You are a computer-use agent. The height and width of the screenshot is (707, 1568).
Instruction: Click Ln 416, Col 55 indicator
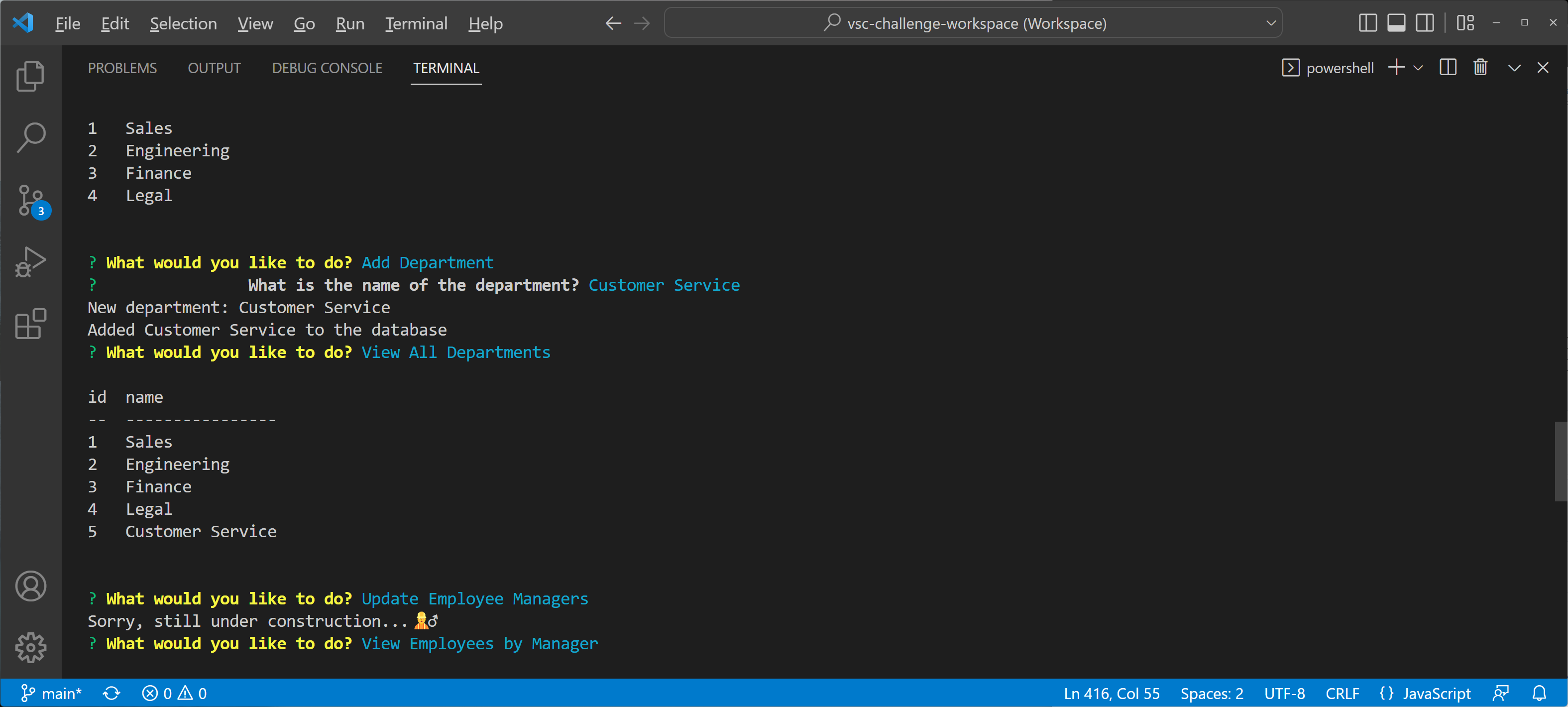[x=1112, y=694]
